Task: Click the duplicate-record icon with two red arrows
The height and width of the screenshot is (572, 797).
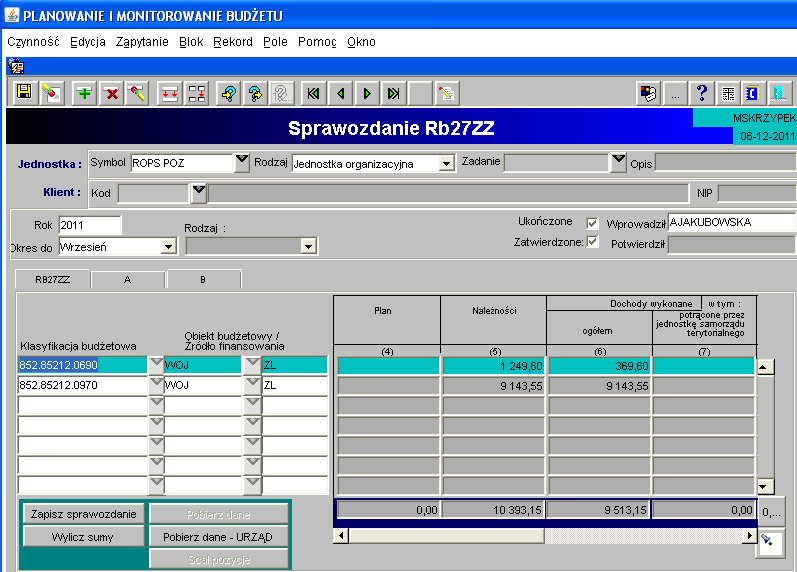Action: (170, 93)
